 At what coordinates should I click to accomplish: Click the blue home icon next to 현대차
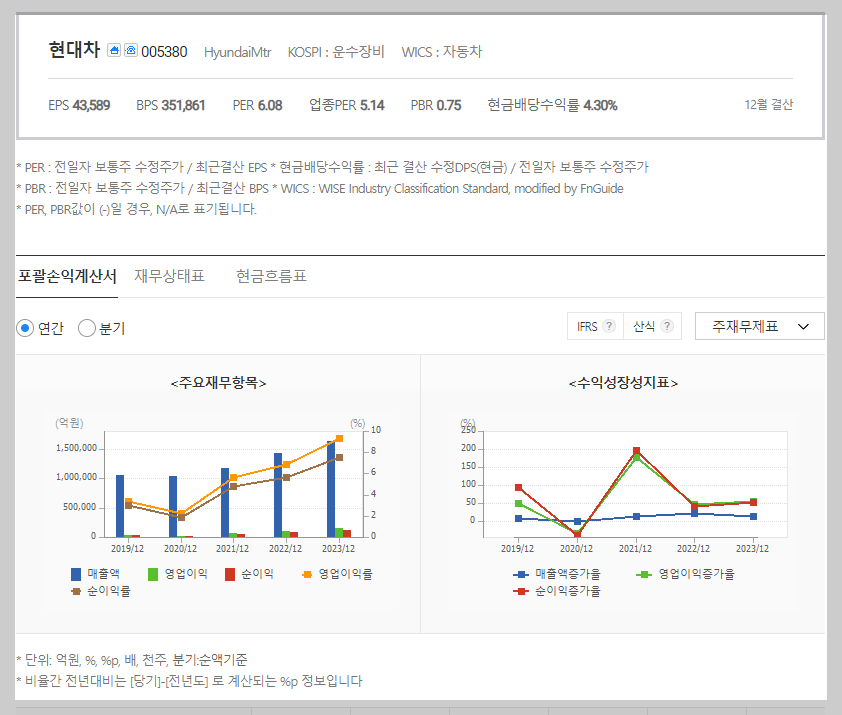tap(114, 50)
